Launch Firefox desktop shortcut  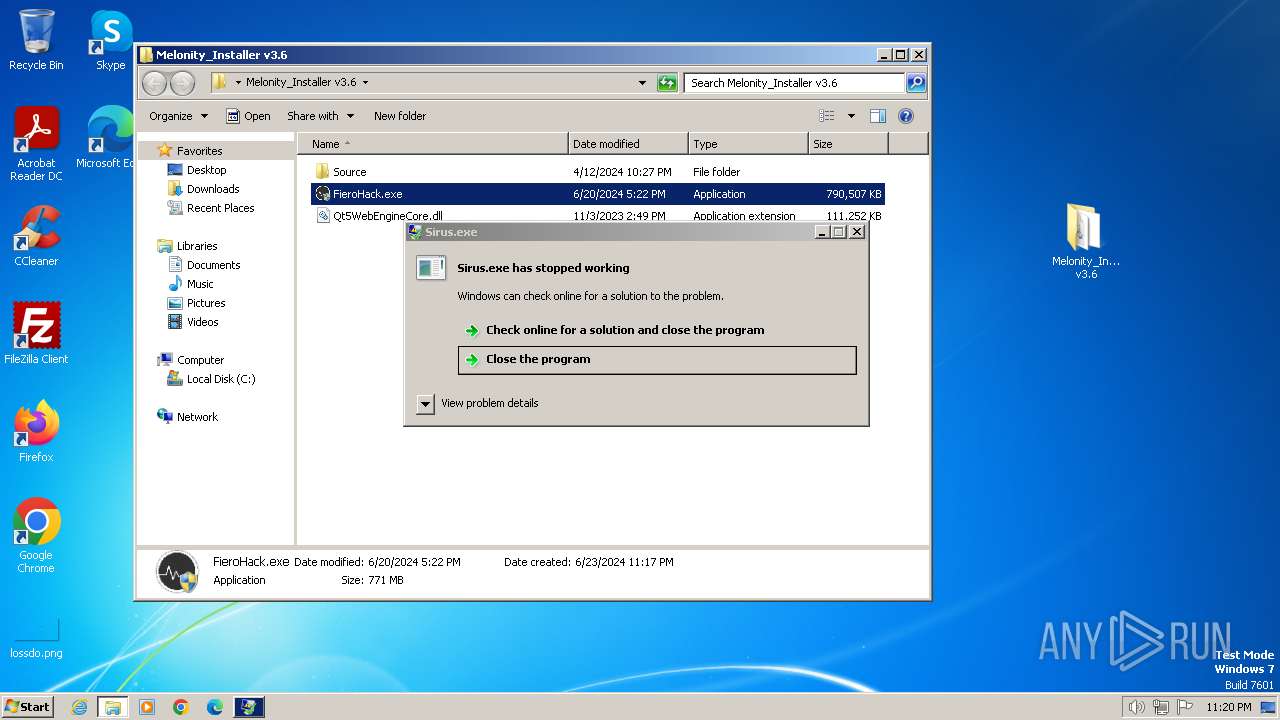click(36, 431)
